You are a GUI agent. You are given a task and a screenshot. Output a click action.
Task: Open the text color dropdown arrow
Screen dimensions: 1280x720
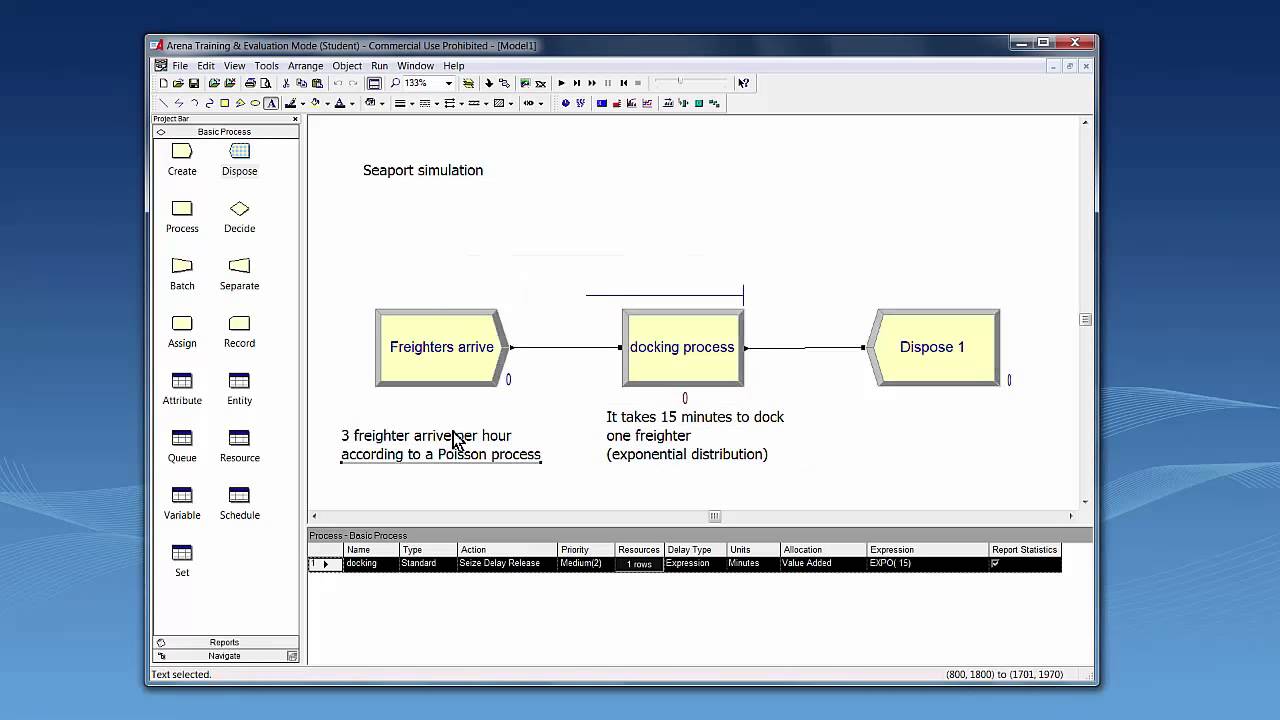pos(352,103)
